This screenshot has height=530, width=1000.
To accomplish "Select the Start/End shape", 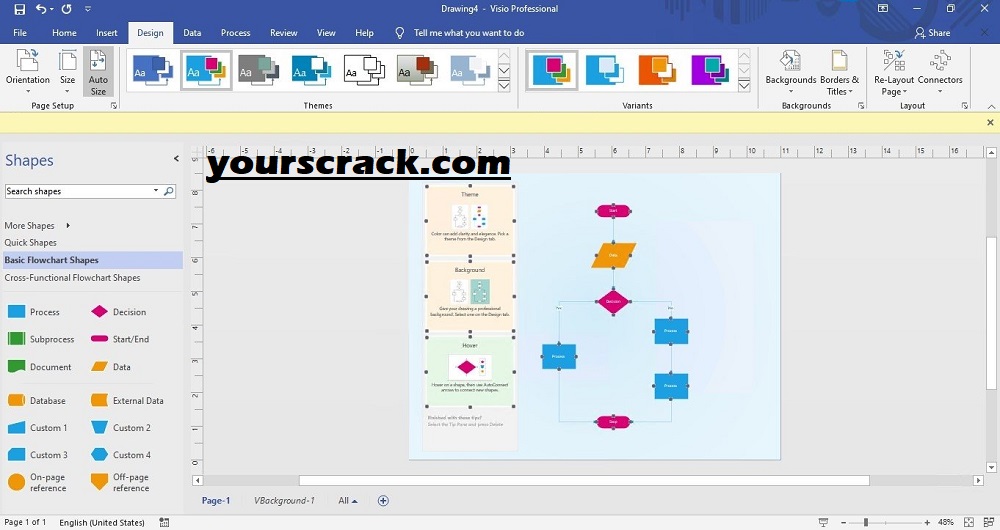I will tap(99, 339).
